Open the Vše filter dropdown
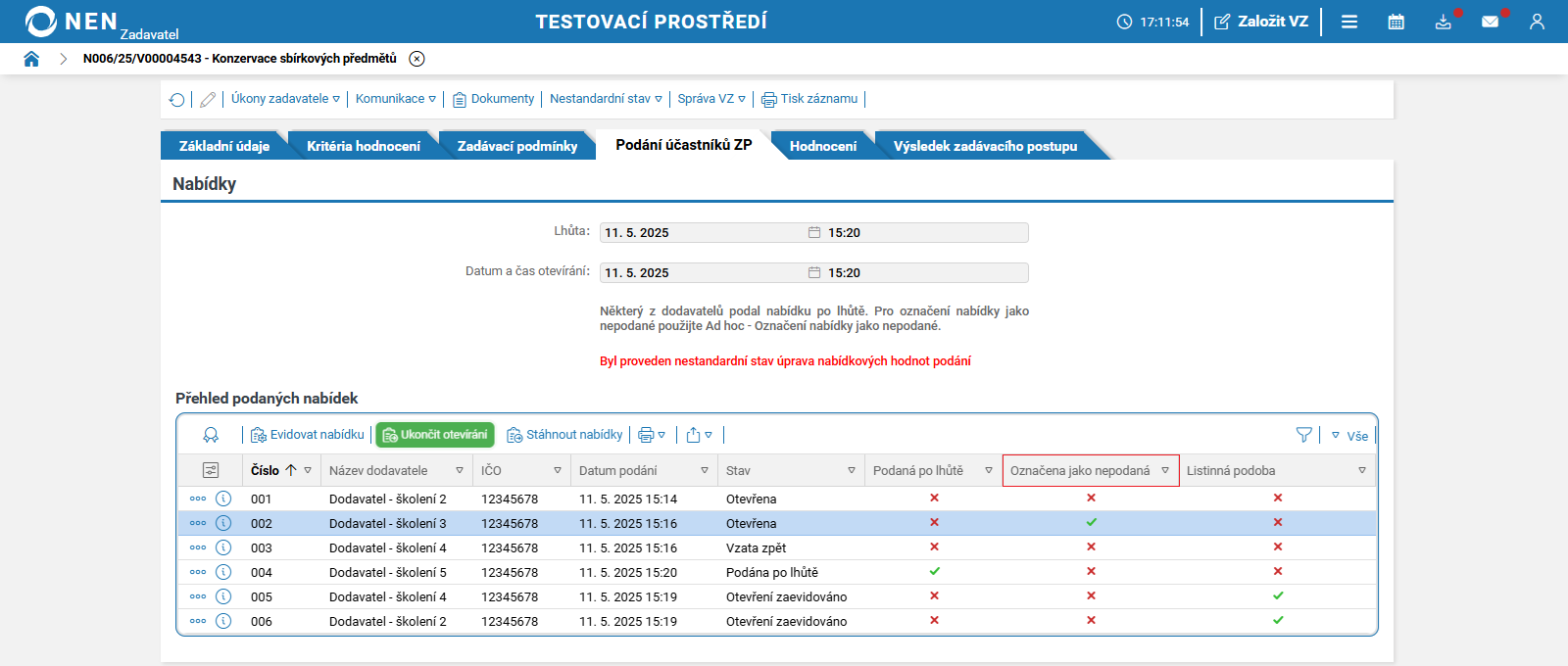Image resolution: width=1568 pixels, height=666 pixels. [1349, 436]
